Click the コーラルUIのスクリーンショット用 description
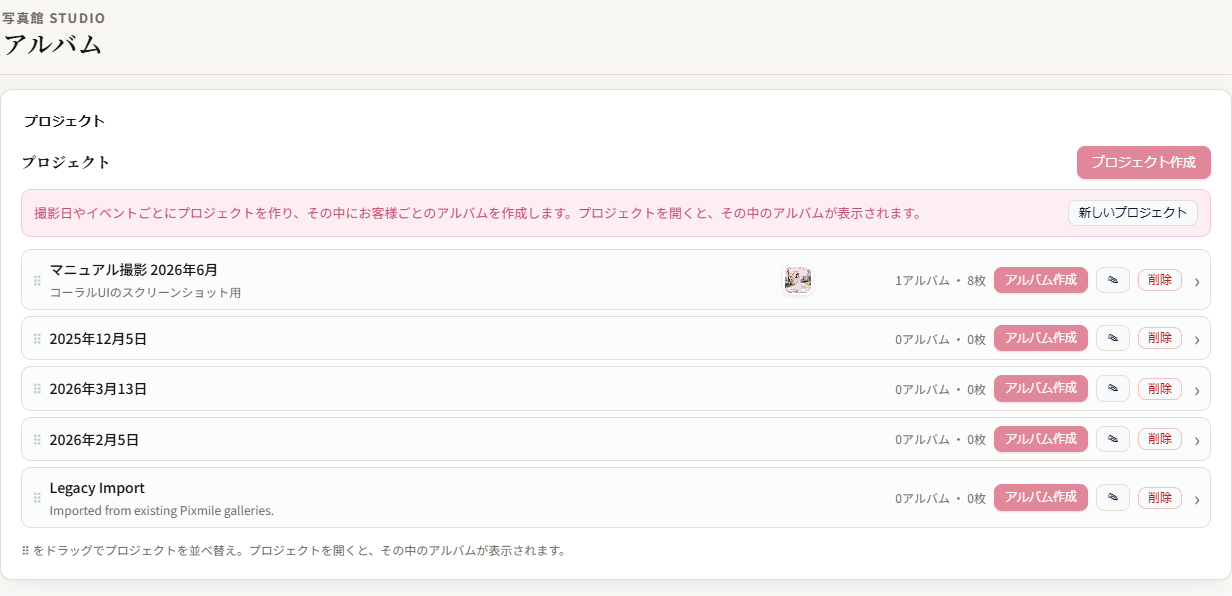 pyautogui.click(x=146, y=293)
